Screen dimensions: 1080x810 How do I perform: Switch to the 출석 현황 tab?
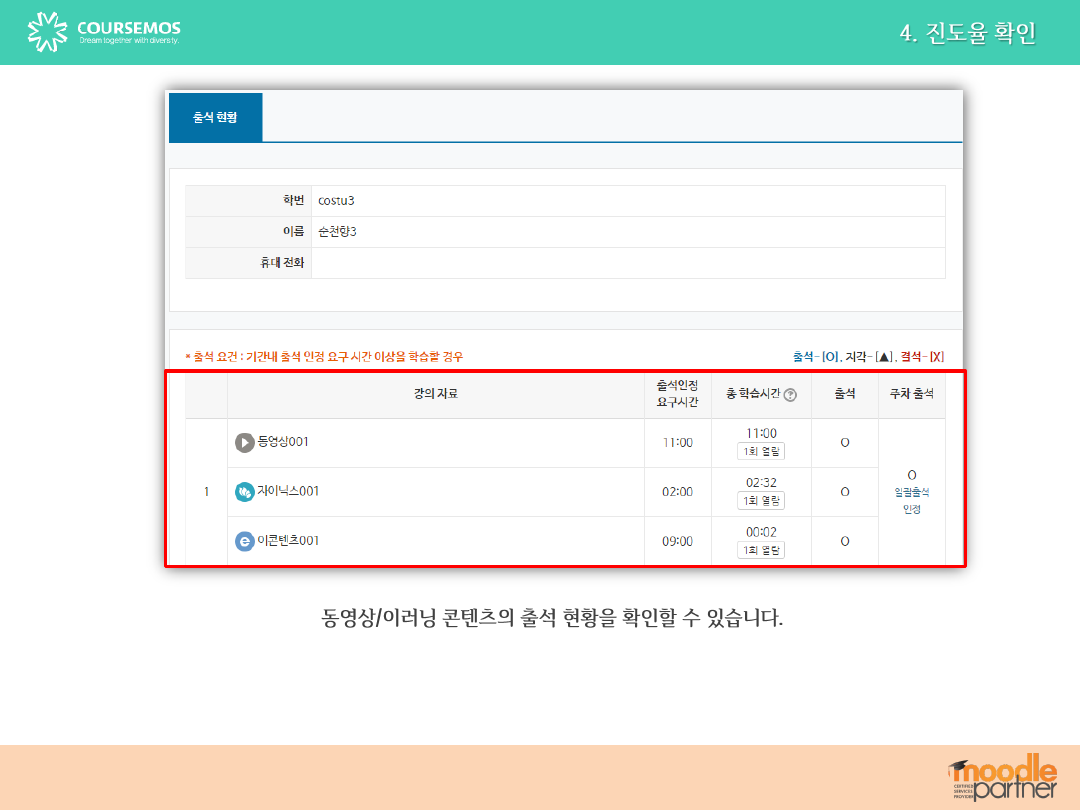coord(216,117)
